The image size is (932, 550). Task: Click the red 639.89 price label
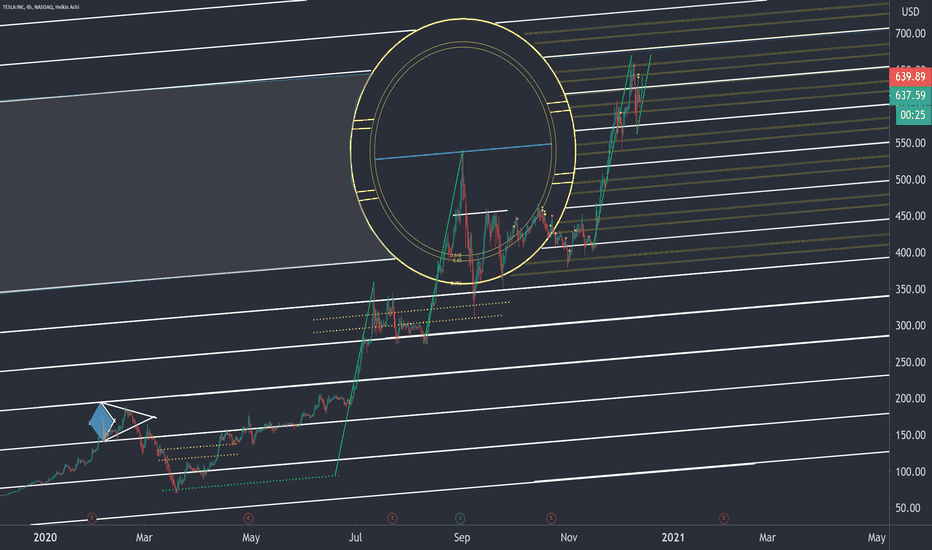click(910, 77)
